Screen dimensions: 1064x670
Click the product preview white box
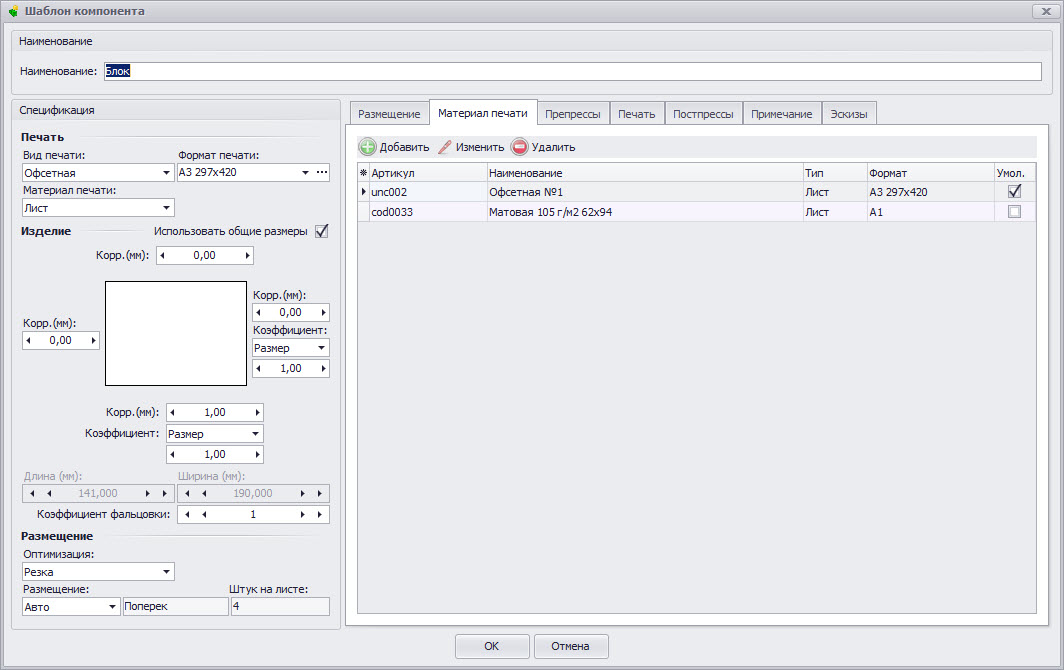coord(176,333)
